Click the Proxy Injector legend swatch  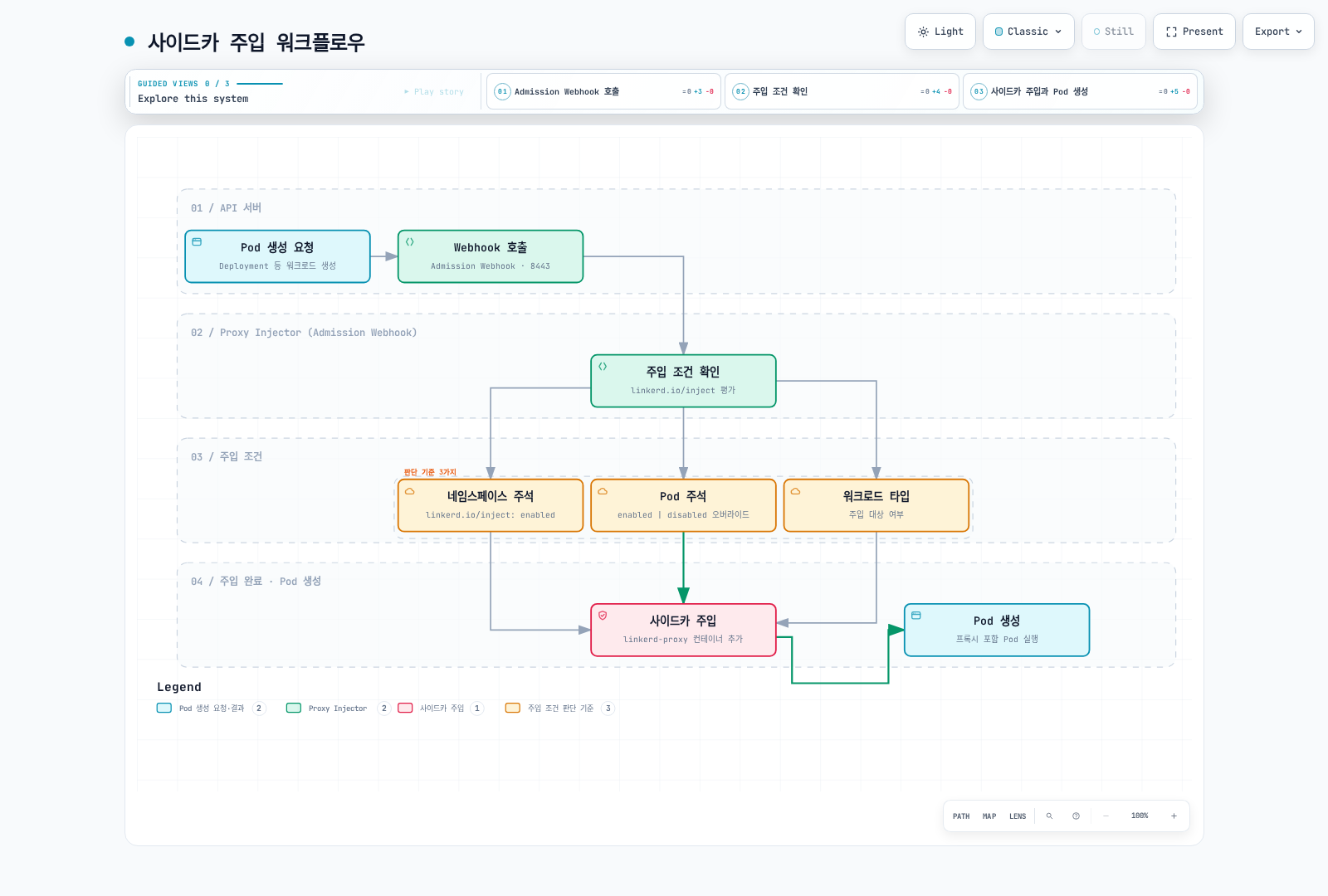coord(294,708)
